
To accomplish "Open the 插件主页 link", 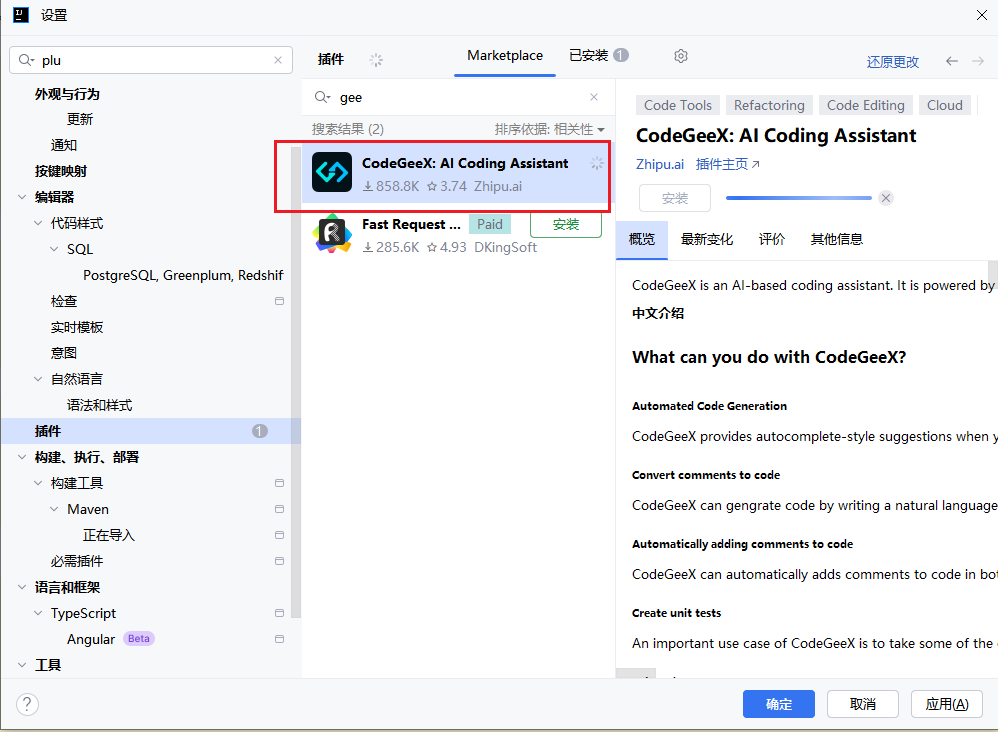I will (x=727, y=164).
